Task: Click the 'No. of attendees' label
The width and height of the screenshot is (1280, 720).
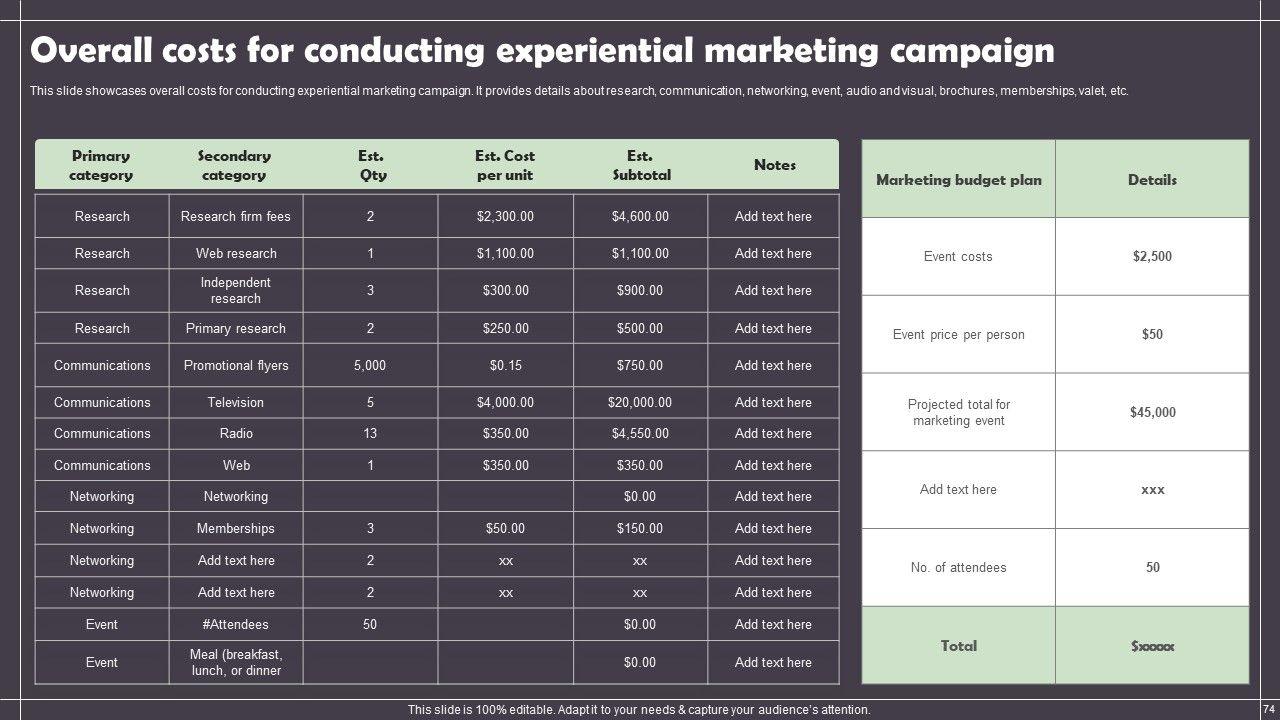Action: (958, 567)
